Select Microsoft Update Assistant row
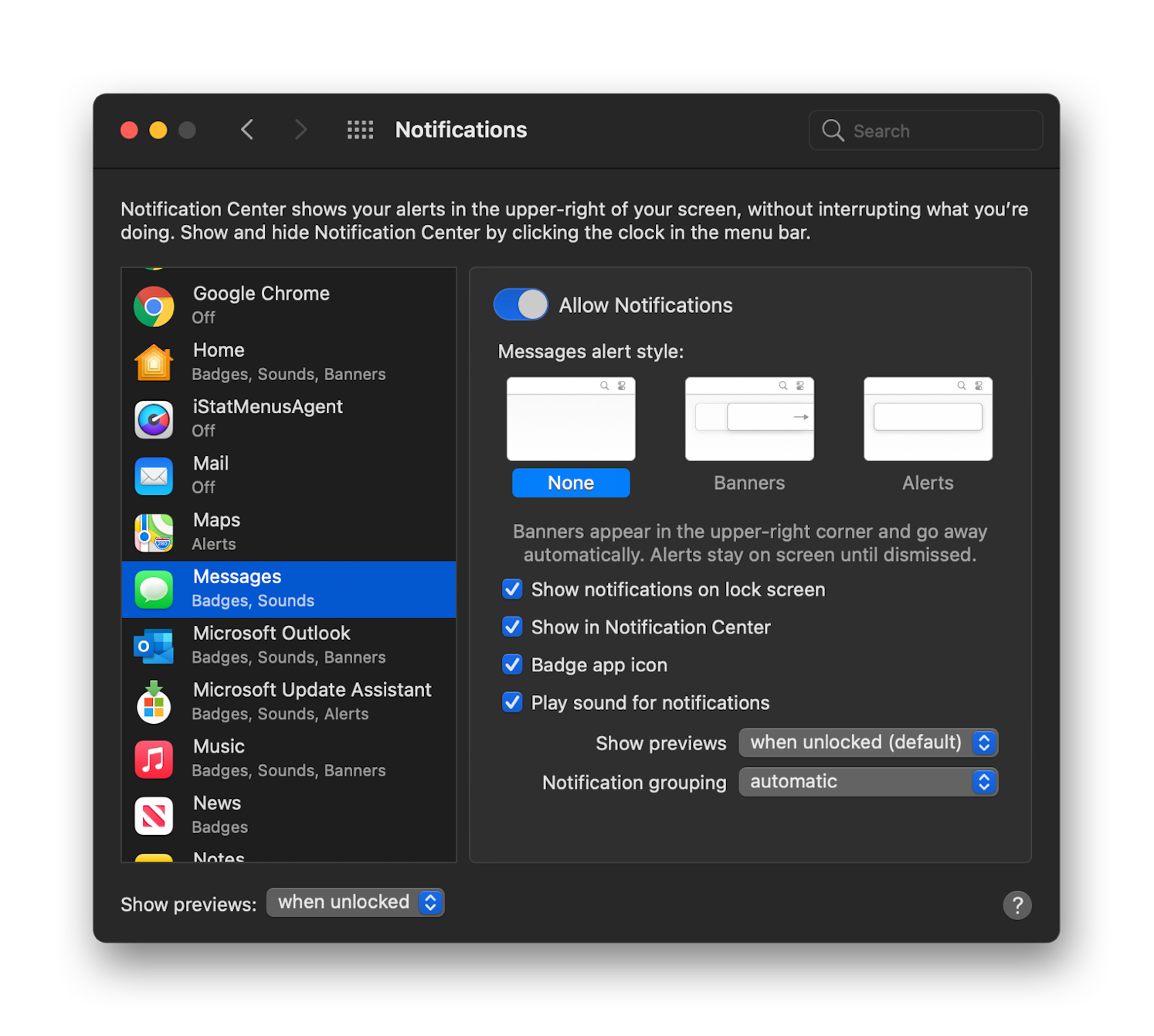Image resolution: width=1154 pixels, height=1036 pixels. click(x=289, y=703)
